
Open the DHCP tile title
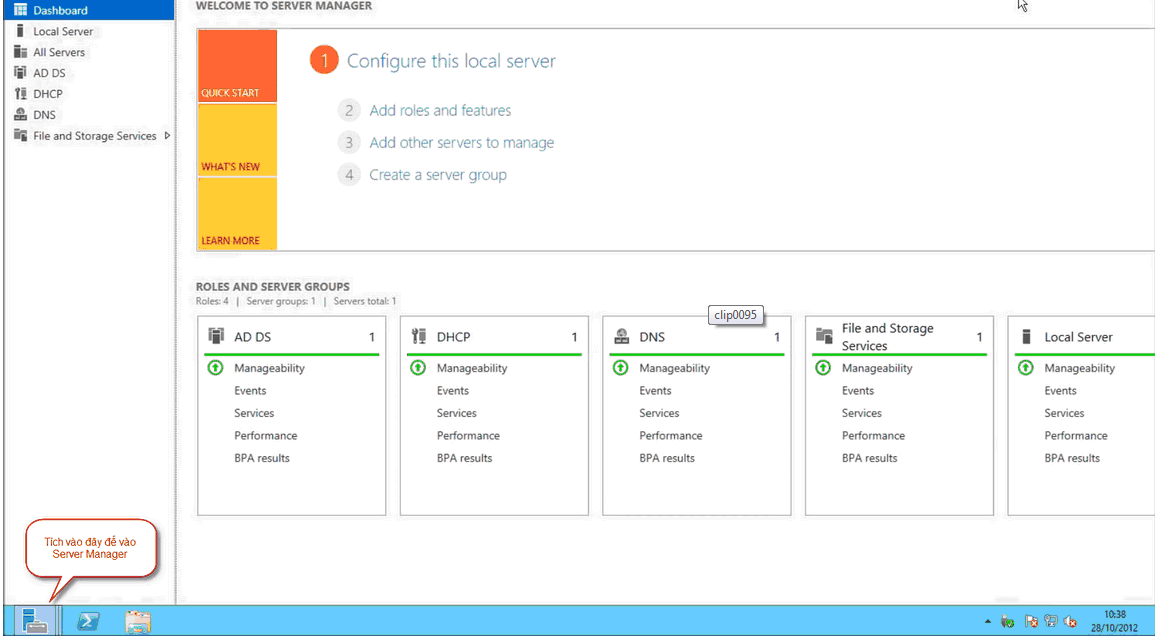point(453,337)
